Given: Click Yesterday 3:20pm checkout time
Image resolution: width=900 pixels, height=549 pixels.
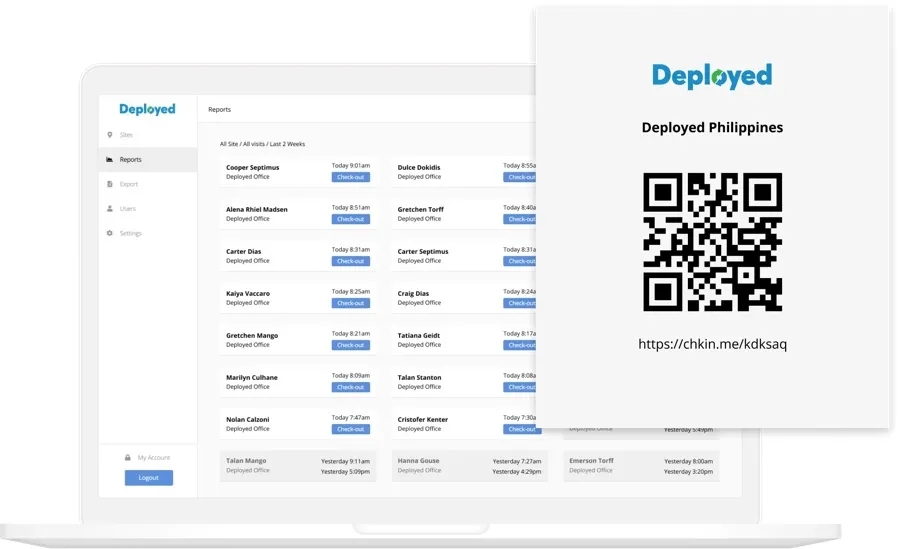Looking at the screenshot, I should [x=688, y=471].
